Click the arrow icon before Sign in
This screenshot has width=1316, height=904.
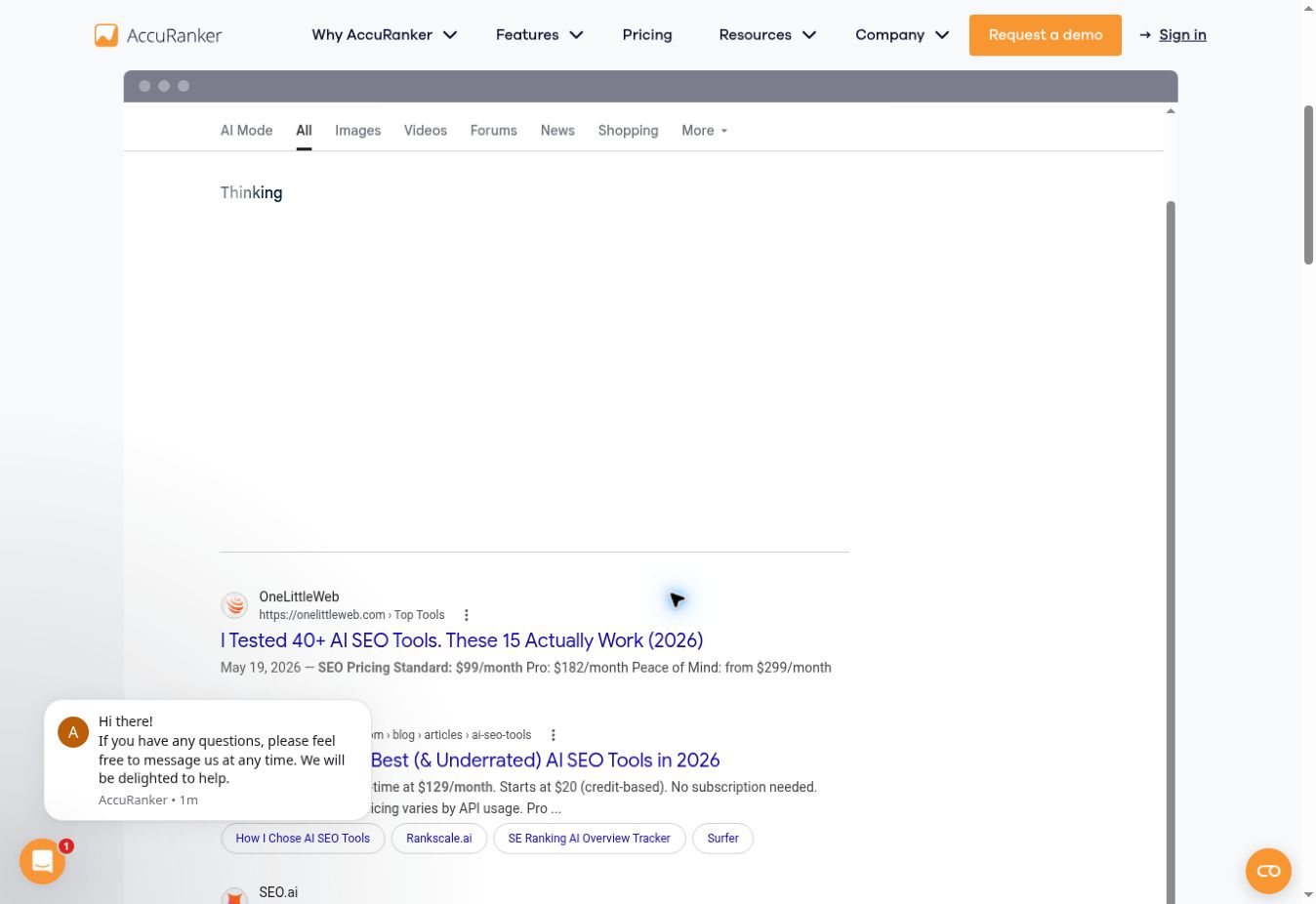[1145, 35]
